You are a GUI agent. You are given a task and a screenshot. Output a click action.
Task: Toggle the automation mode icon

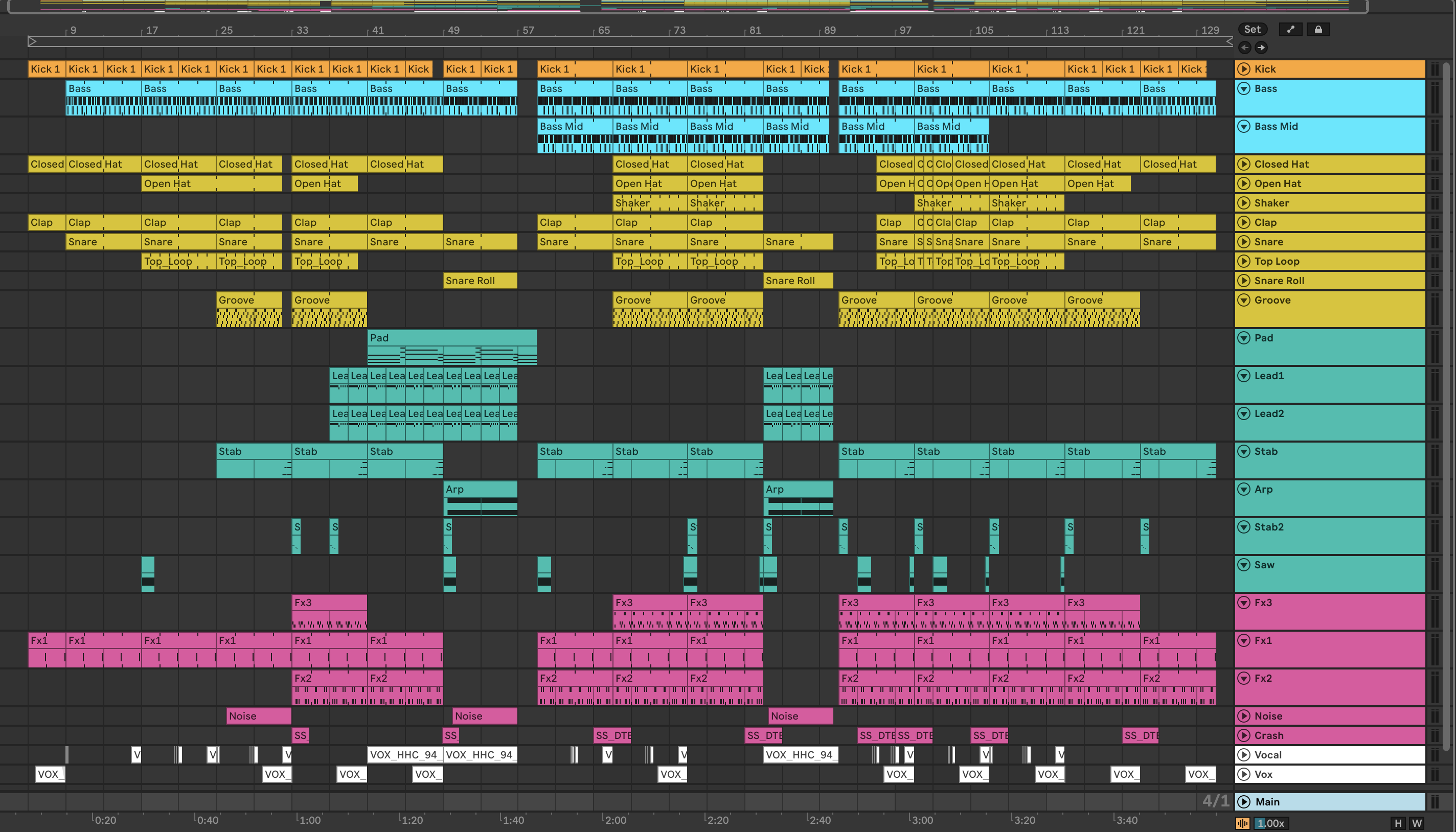[x=1290, y=29]
